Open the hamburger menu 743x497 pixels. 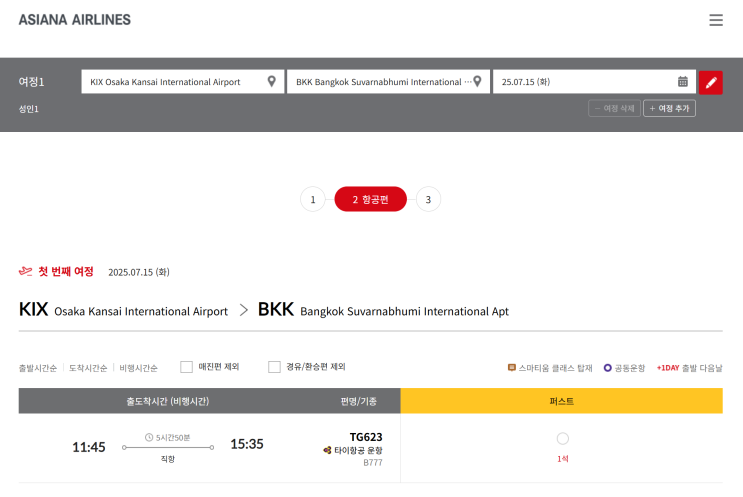715,20
